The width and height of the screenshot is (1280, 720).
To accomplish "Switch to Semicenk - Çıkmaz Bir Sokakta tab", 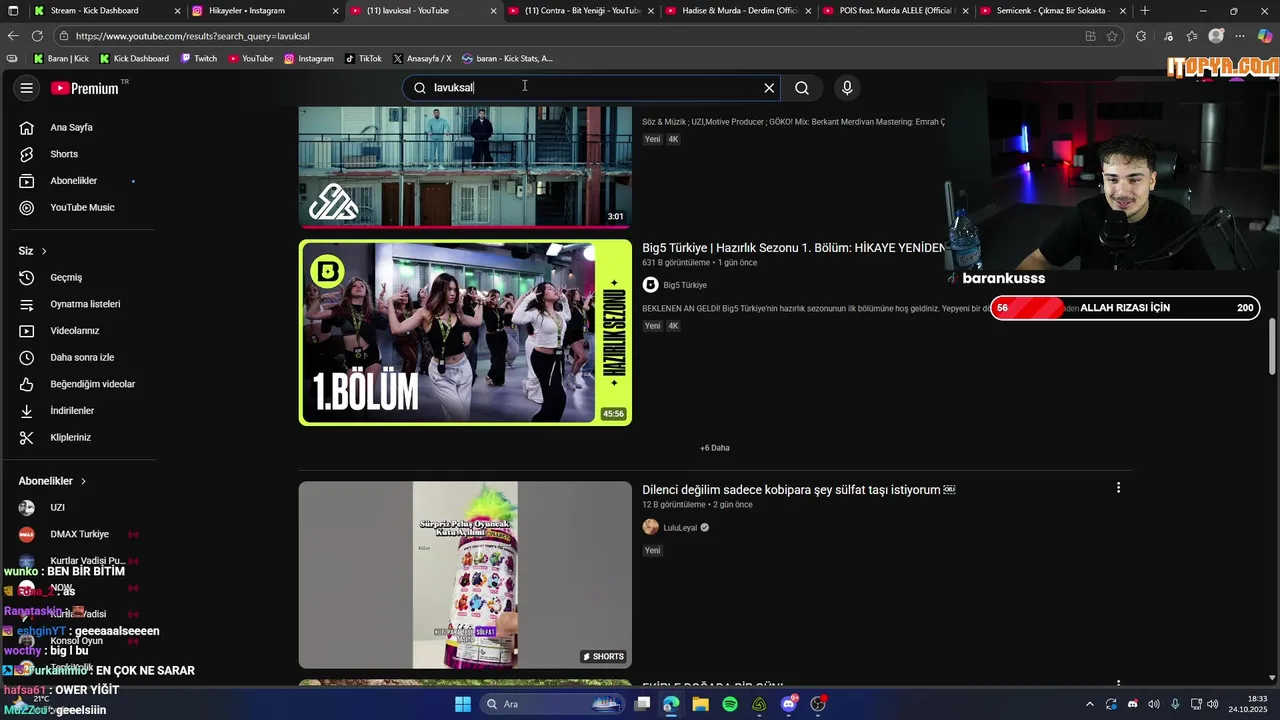I will point(1055,10).
